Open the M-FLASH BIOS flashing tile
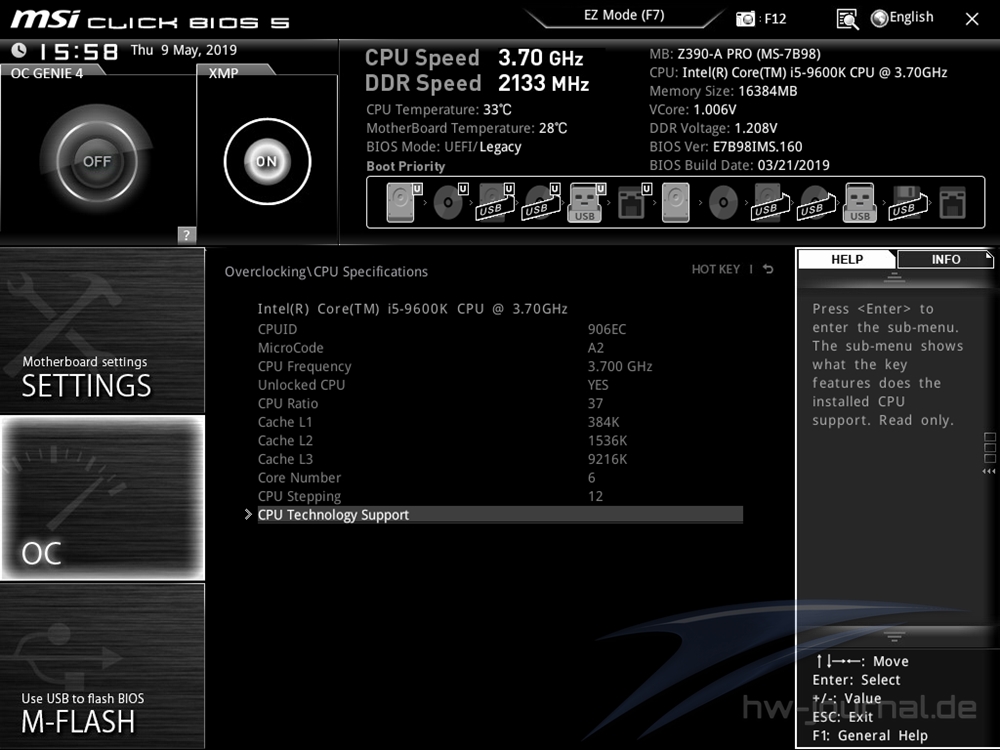 pyautogui.click(x=103, y=665)
